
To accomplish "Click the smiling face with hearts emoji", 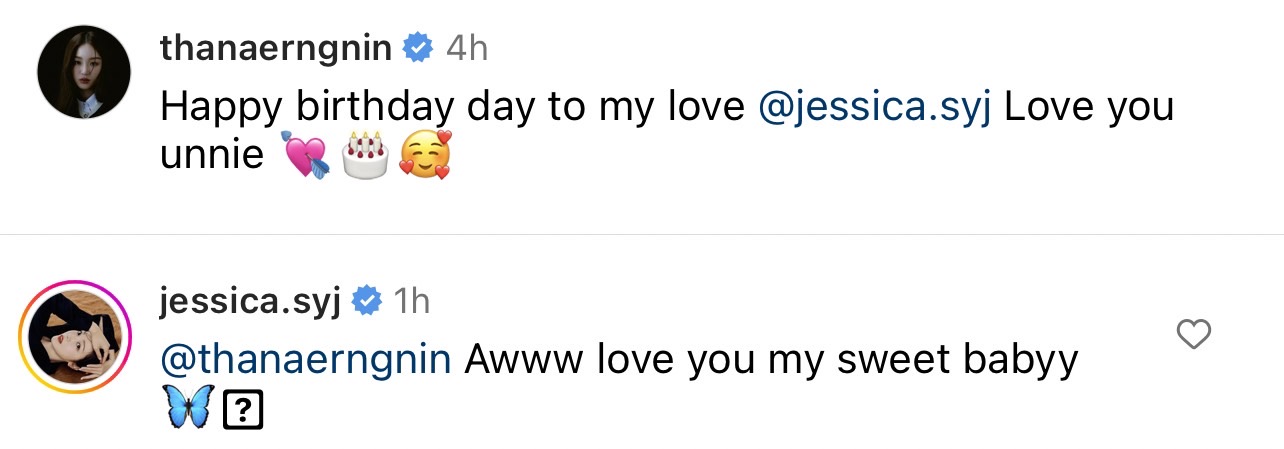I will [424, 156].
